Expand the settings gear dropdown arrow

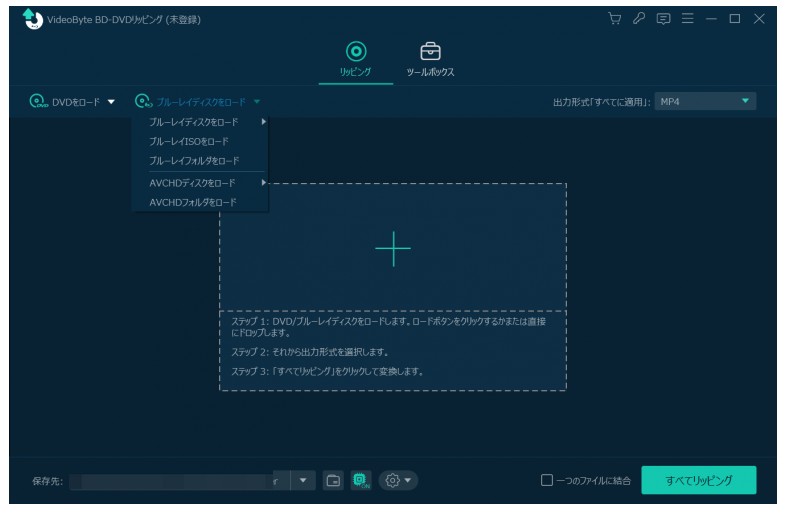pyautogui.click(x=408, y=481)
